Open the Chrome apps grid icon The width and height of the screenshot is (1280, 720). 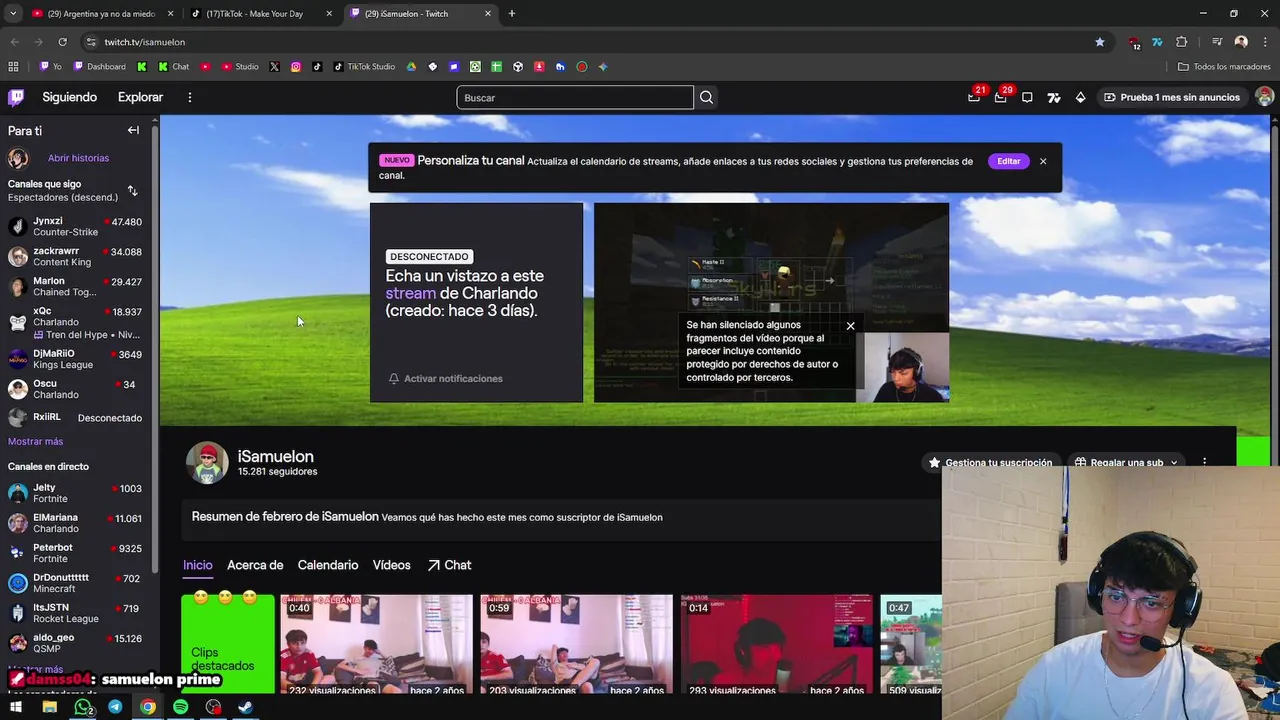coord(13,67)
